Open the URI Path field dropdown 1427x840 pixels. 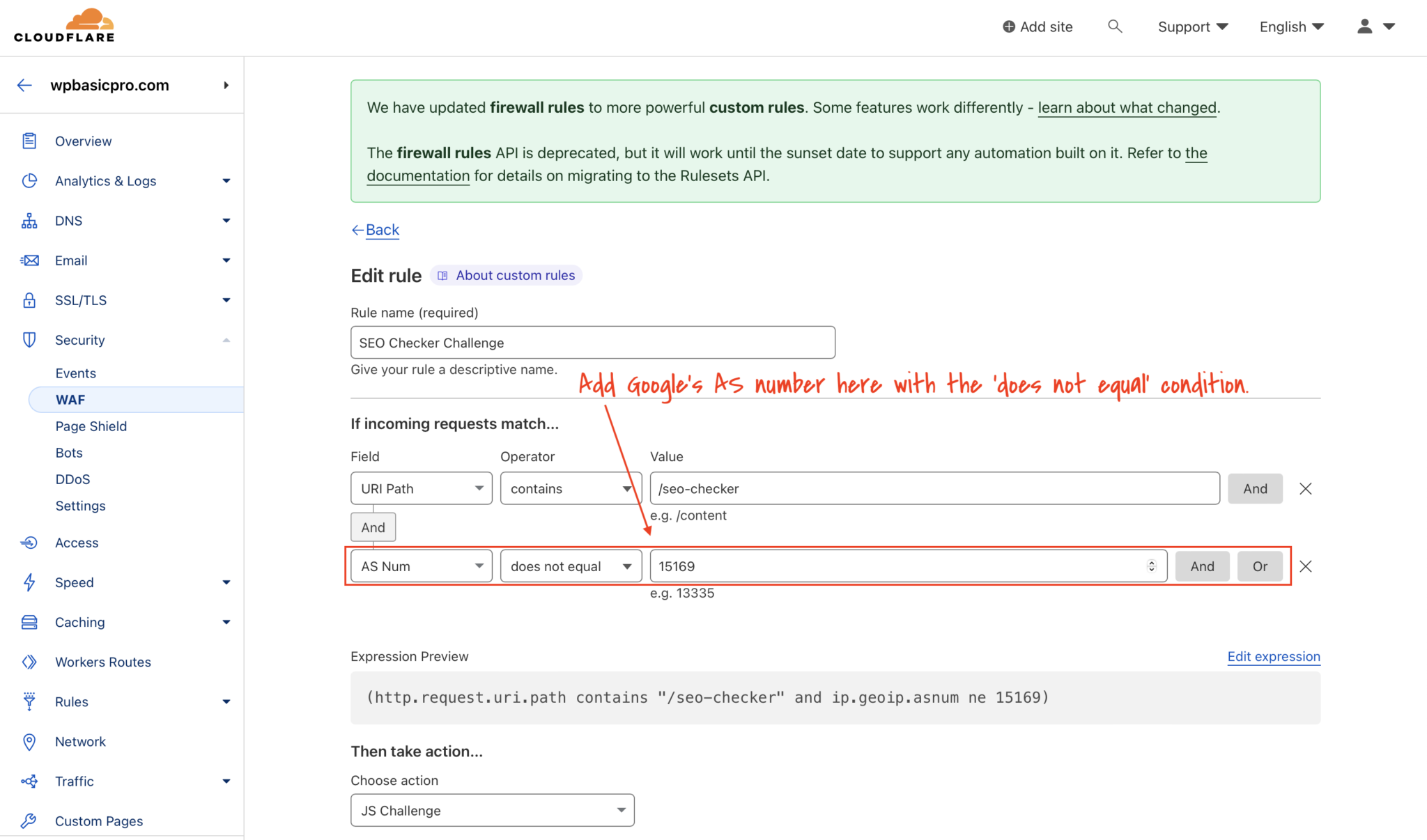coord(478,488)
